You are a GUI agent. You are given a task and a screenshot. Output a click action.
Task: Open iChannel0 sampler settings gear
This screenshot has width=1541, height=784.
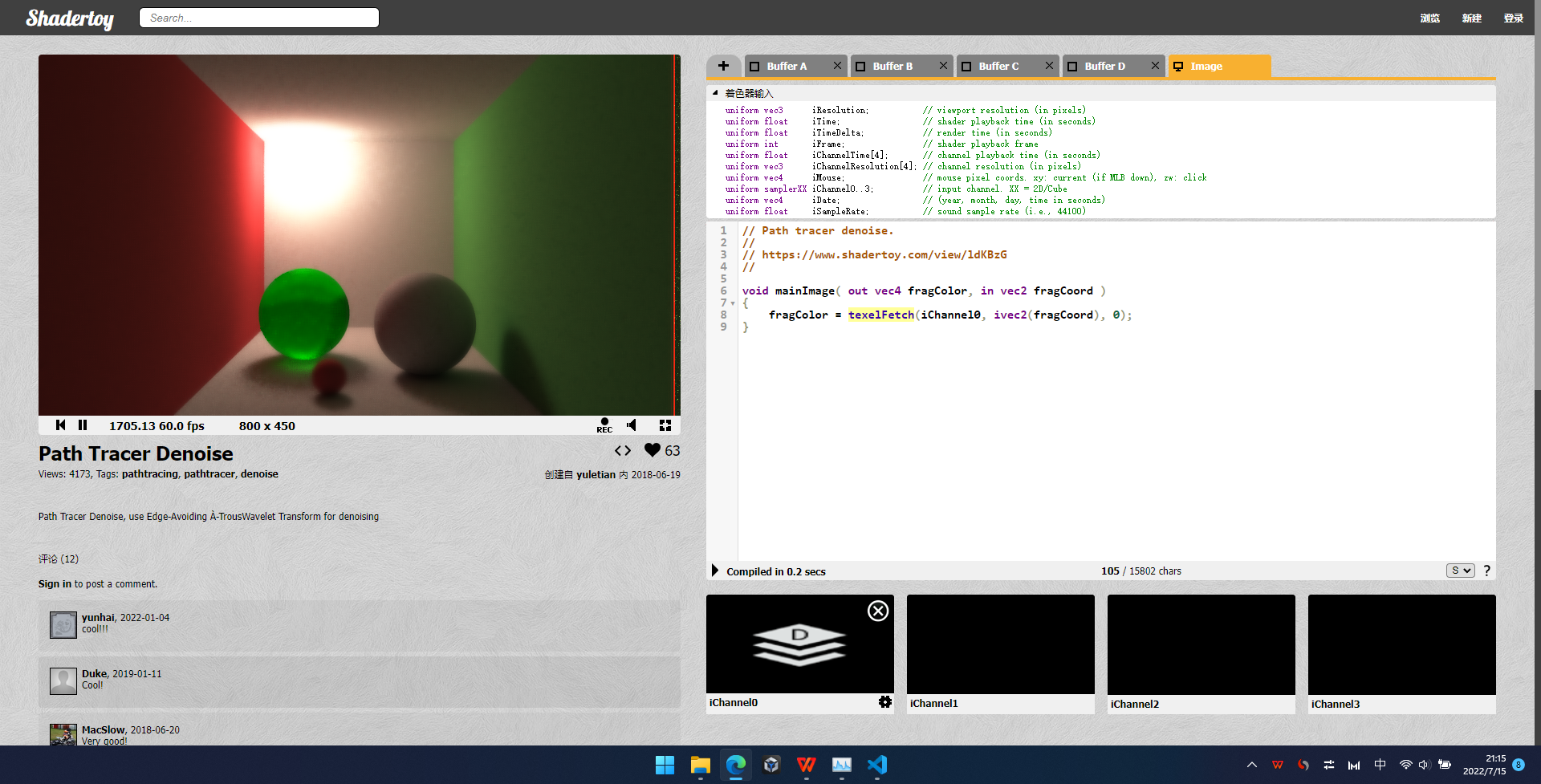click(884, 702)
